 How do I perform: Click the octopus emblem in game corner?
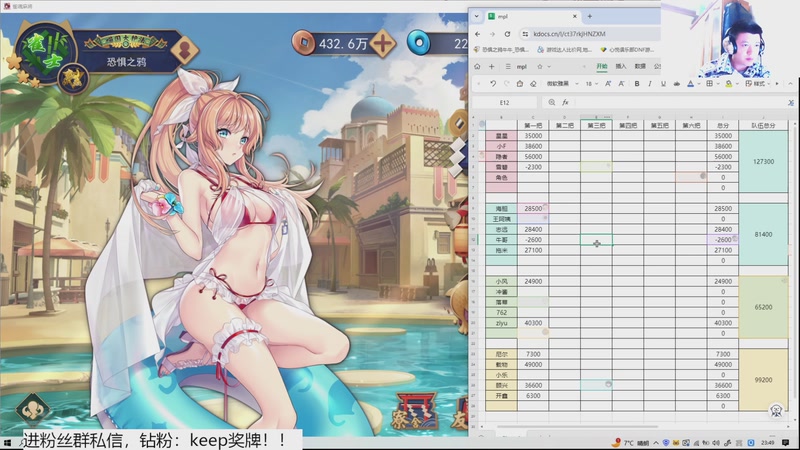(x=33, y=410)
